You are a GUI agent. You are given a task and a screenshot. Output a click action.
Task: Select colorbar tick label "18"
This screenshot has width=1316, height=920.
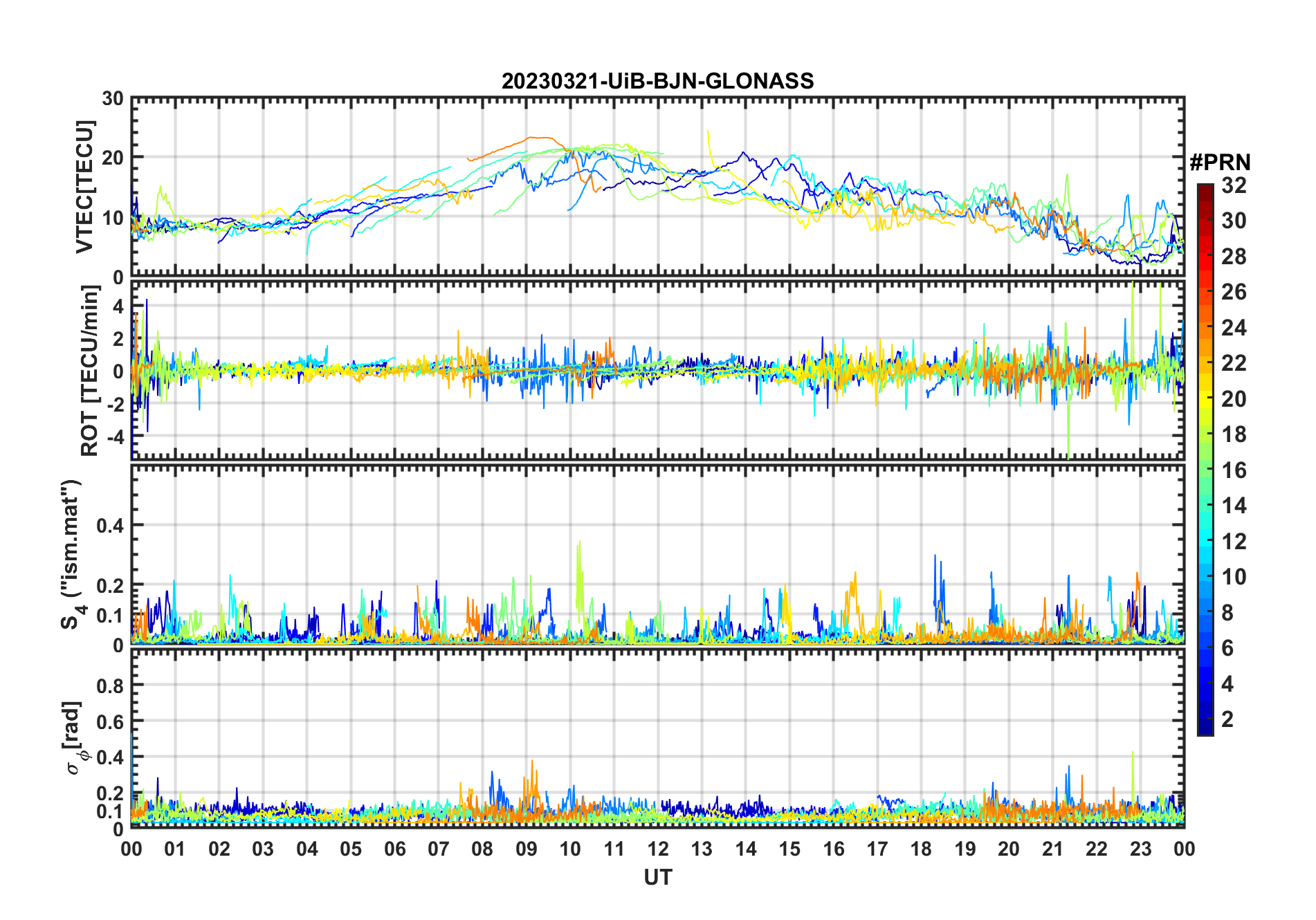1234,434
